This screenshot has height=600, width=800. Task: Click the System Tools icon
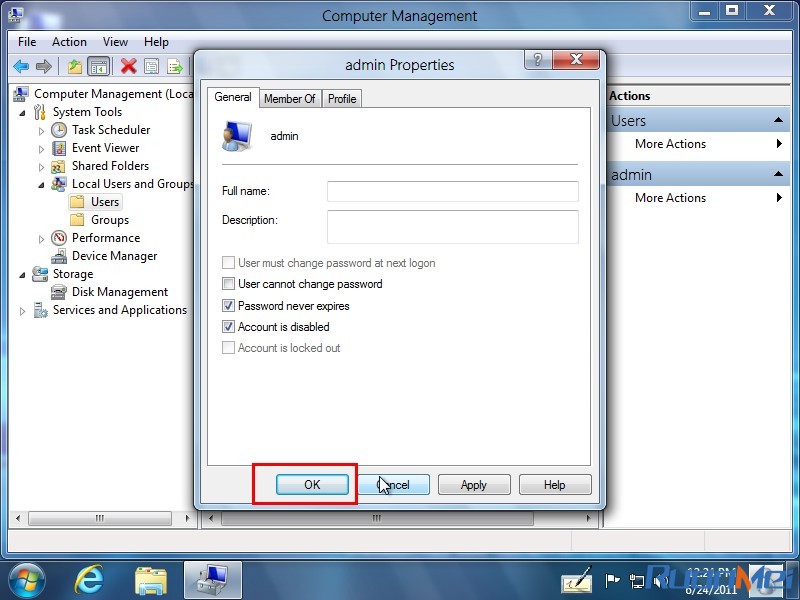40,112
